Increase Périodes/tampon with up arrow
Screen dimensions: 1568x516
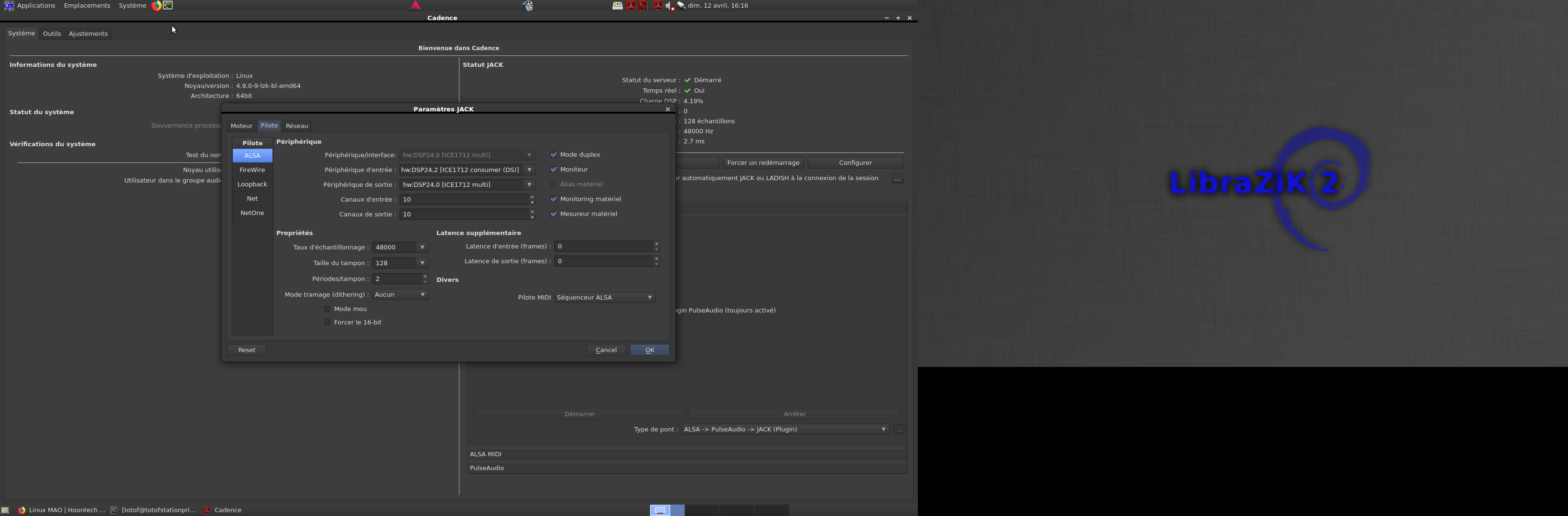click(425, 276)
